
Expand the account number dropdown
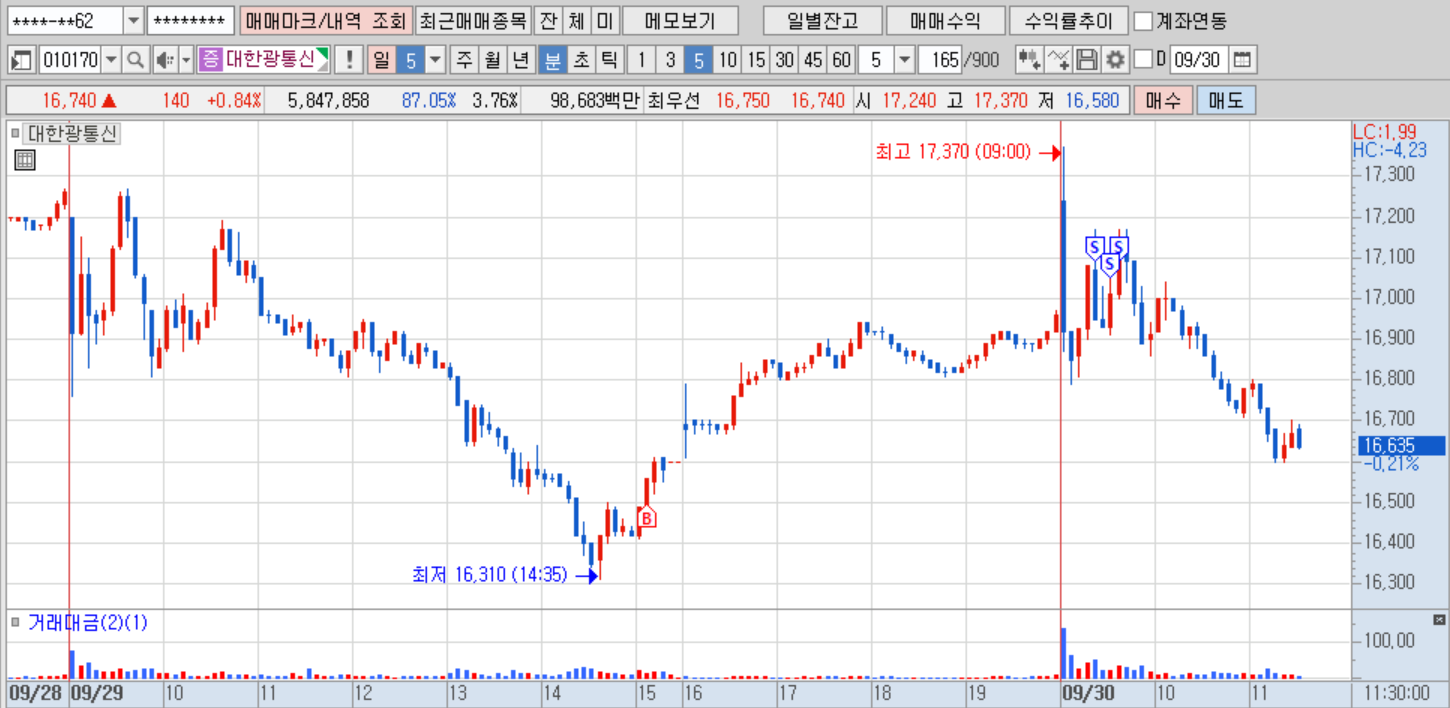[133, 20]
